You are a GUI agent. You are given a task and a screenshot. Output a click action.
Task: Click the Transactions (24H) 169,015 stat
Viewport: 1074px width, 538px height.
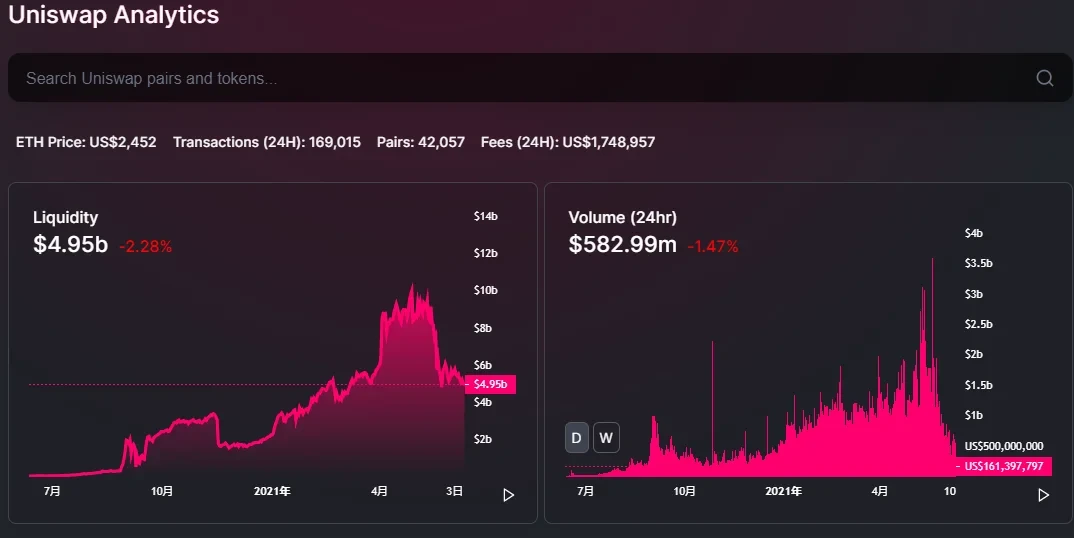point(266,142)
